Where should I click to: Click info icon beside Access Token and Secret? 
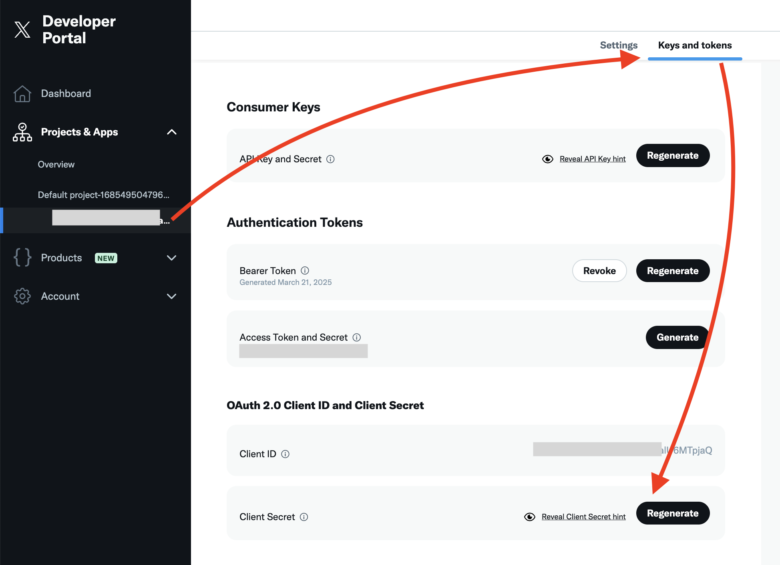coord(357,337)
